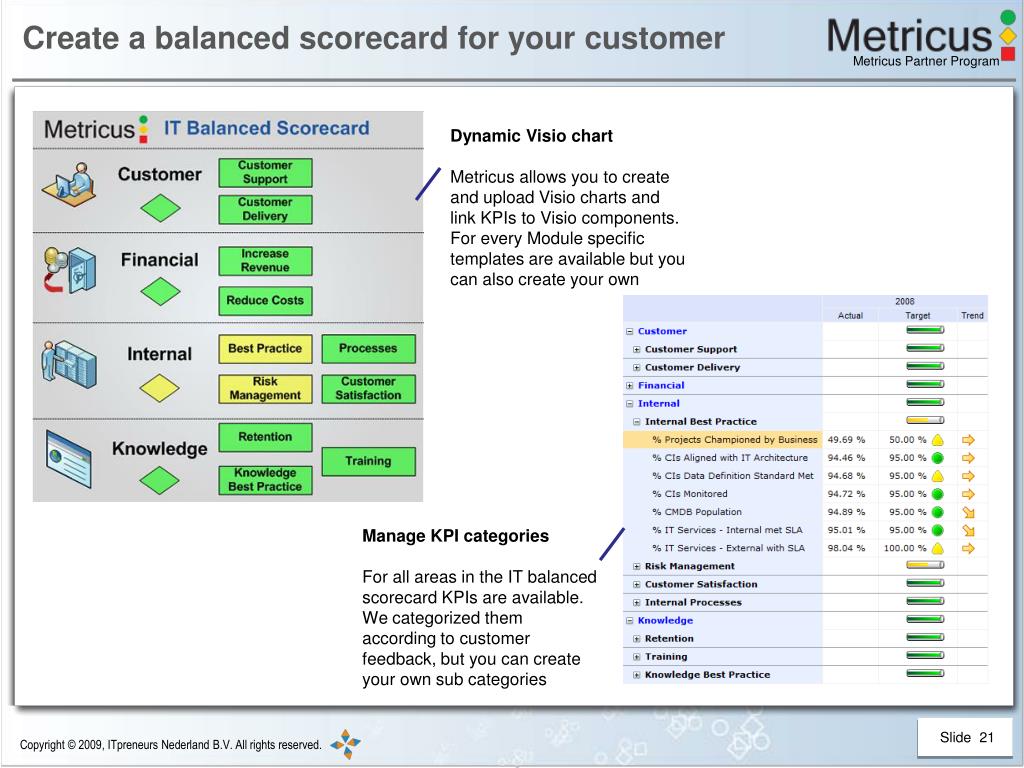Click yellow progress bar for Risk Management
Image resolution: width=1024 pixels, height=768 pixels.
(925, 565)
